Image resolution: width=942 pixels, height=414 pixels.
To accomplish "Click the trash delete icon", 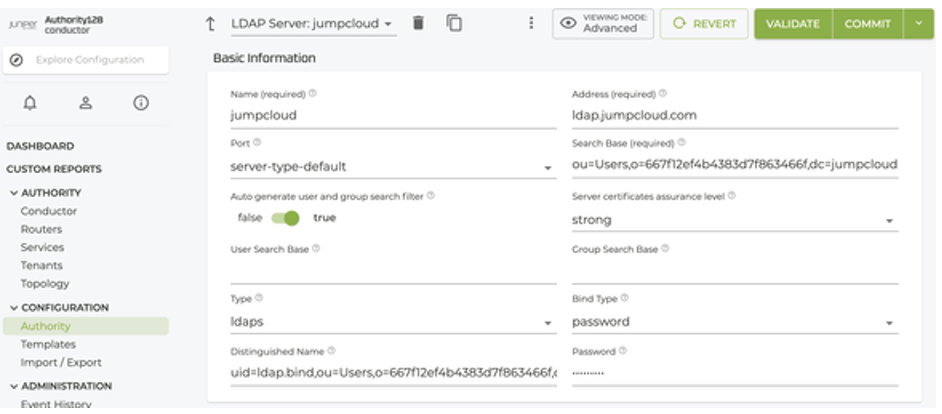I will (419, 23).
